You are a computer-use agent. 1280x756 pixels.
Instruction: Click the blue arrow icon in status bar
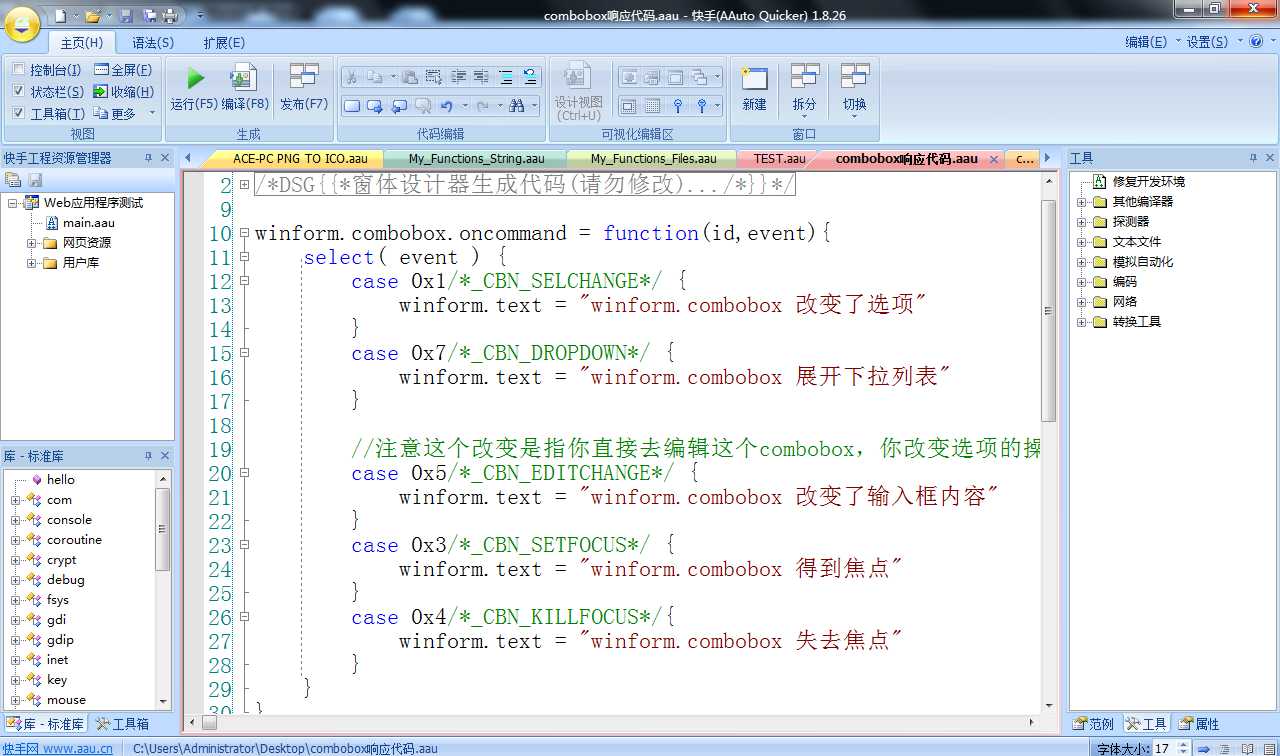pos(1204,748)
